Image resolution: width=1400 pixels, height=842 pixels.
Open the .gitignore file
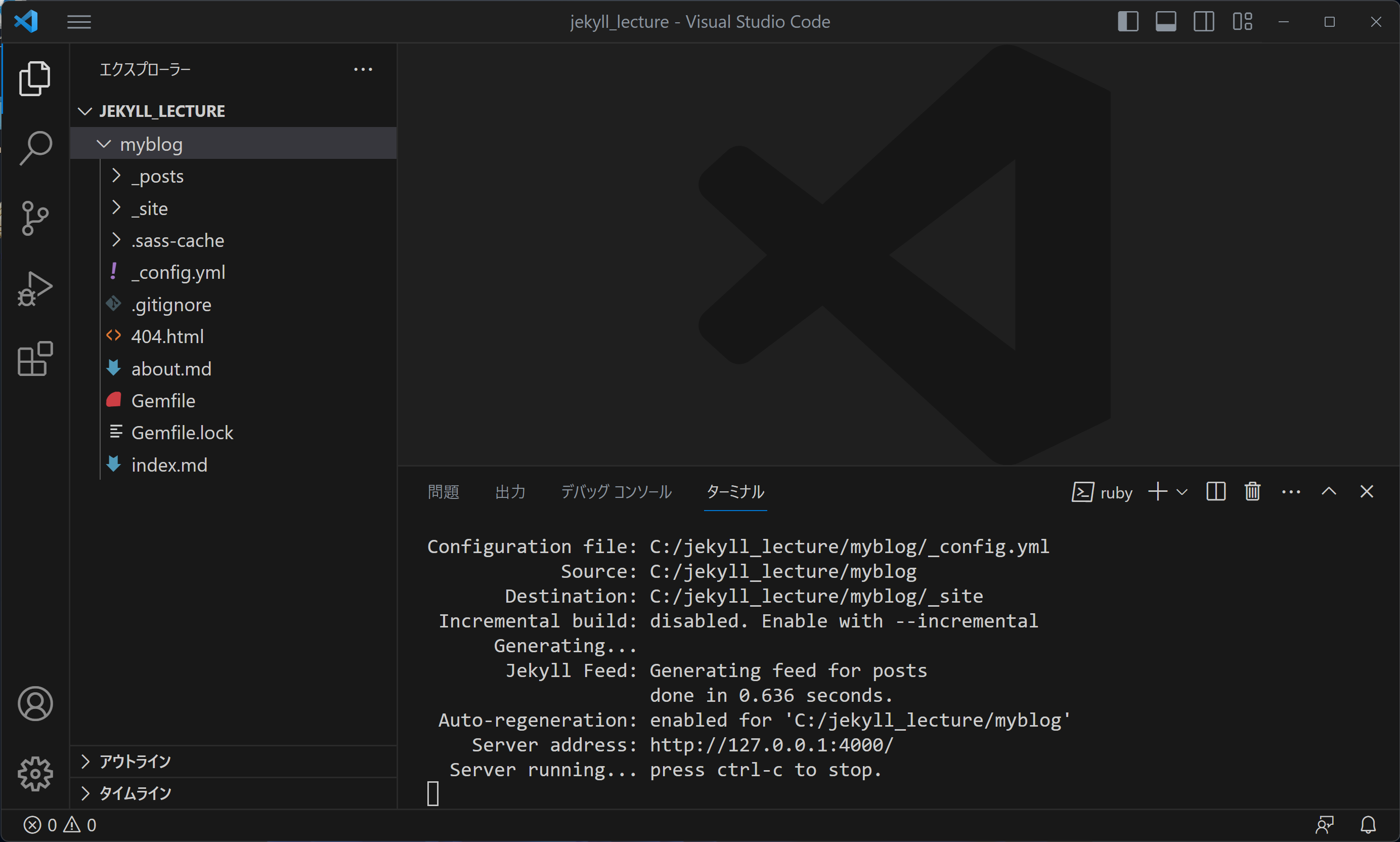pos(233,305)
